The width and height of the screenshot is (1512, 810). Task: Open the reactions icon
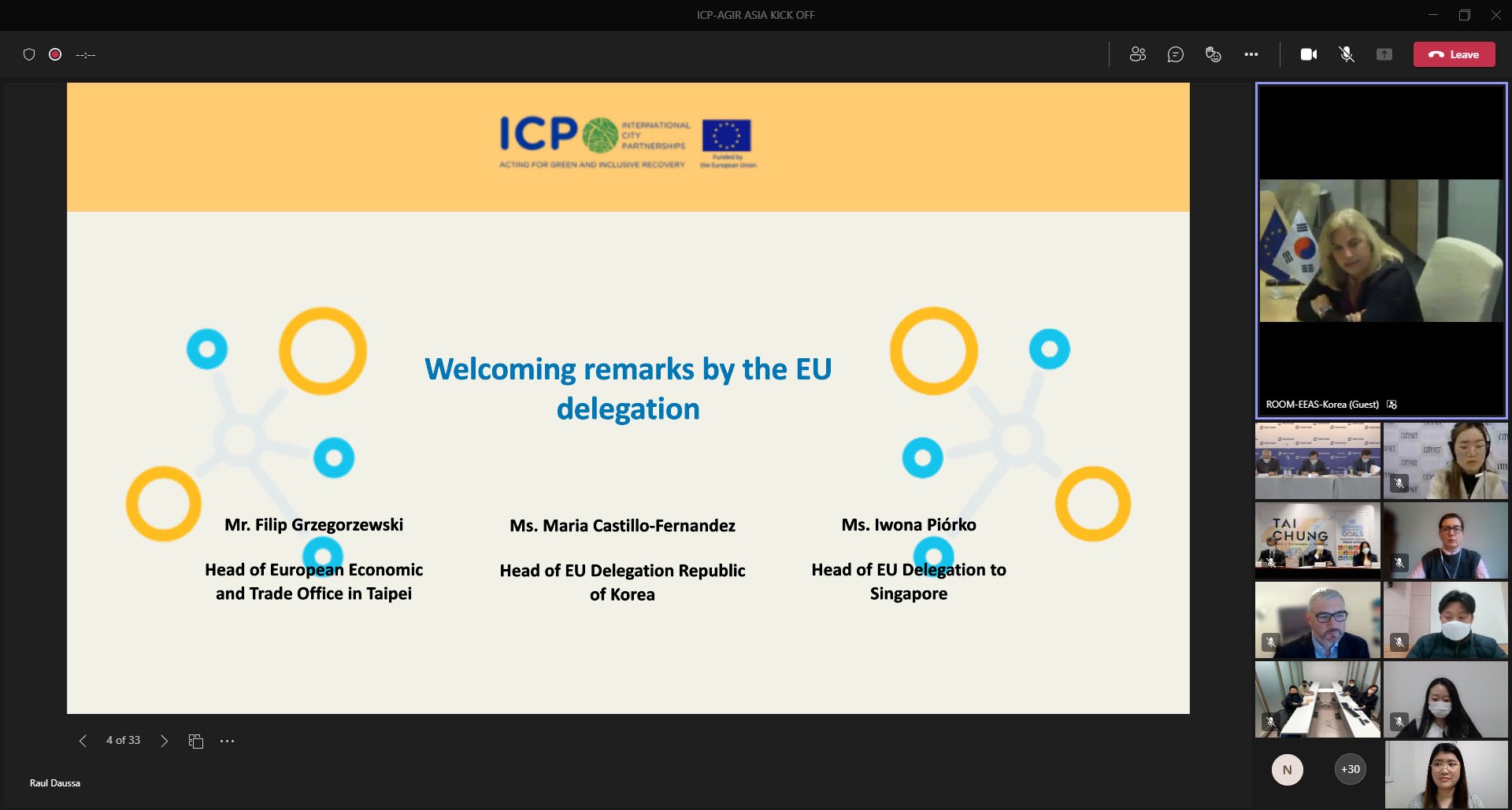coord(1213,54)
